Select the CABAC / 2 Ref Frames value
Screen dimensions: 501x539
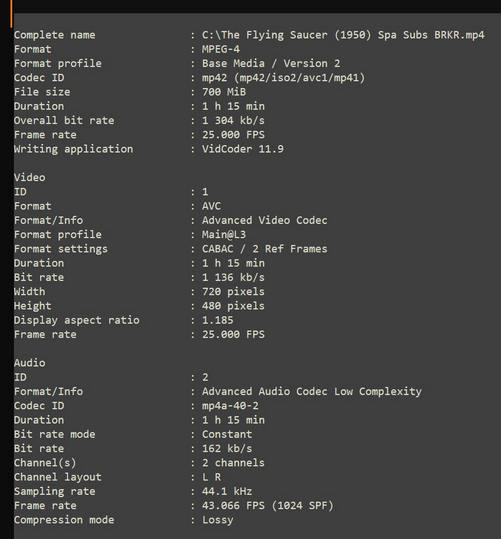tap(264, 249)
